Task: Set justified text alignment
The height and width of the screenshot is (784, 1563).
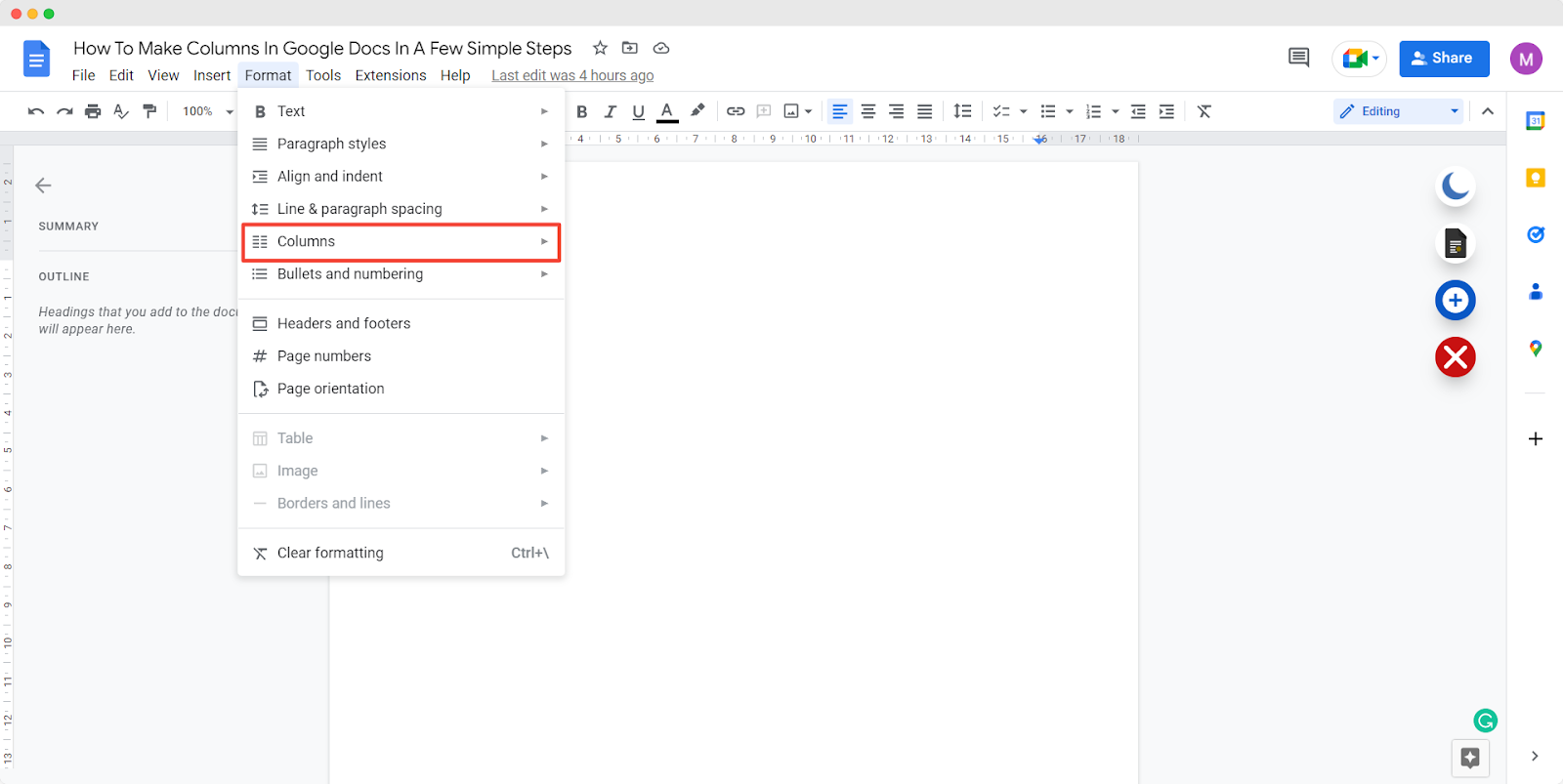Action: (925, 111)
